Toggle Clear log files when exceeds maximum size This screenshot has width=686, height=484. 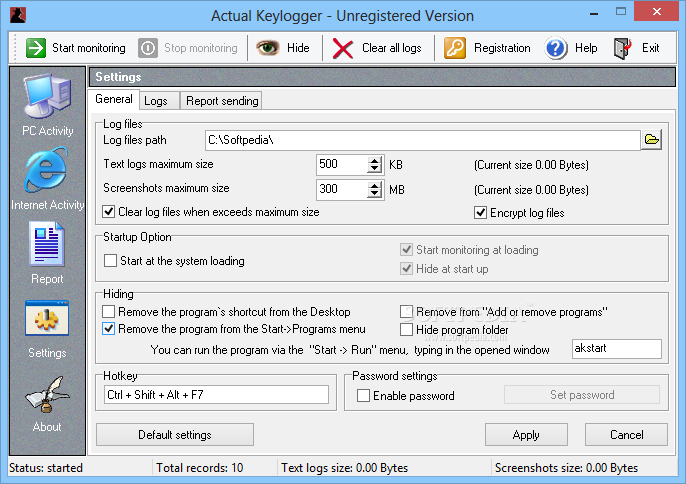pos(108,212)
